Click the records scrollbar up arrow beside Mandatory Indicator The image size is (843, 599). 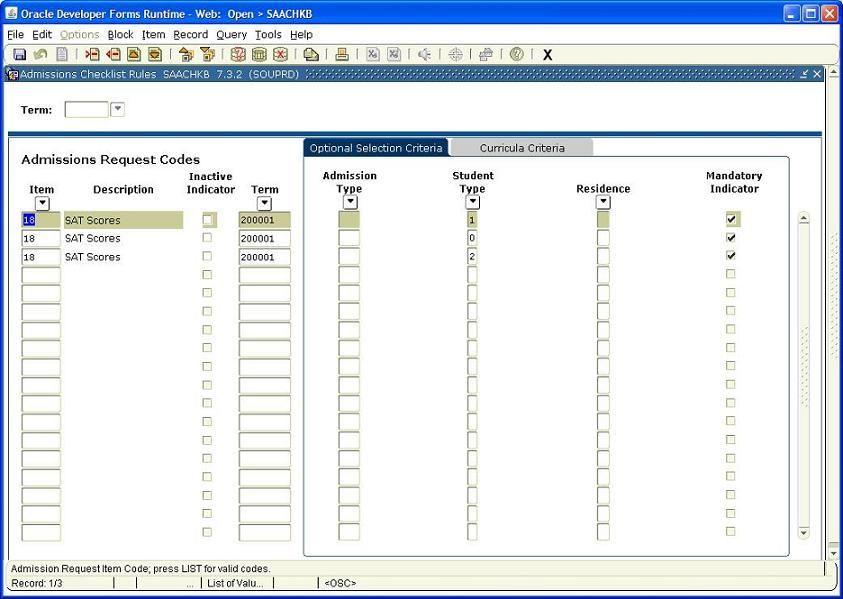pos(804,218)
